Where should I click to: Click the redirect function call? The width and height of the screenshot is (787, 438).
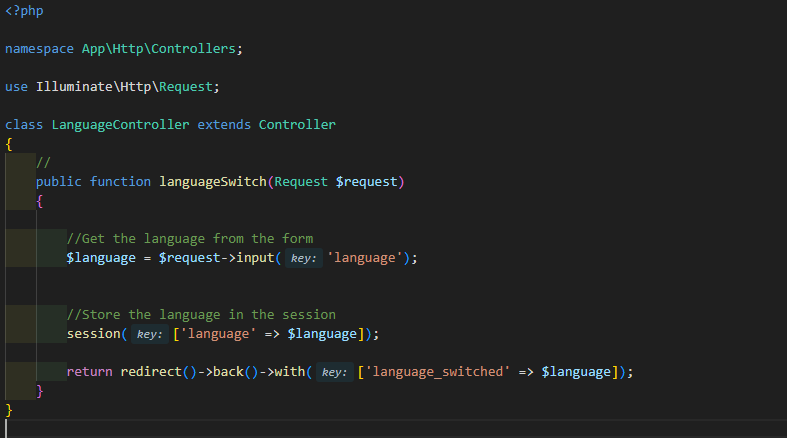(x=150, y=372)
